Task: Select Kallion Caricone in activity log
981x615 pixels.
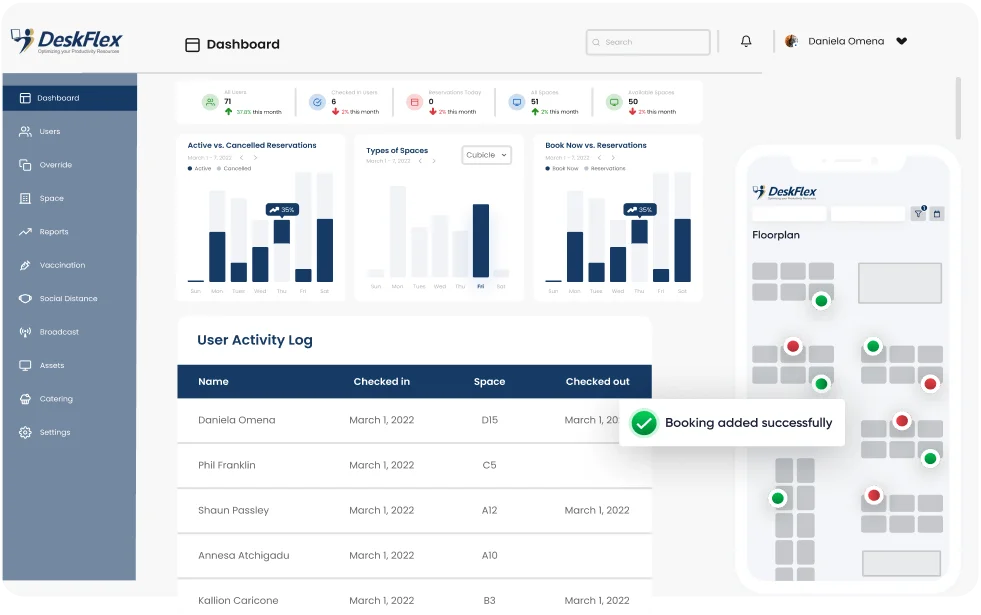Action: (238, 600)
